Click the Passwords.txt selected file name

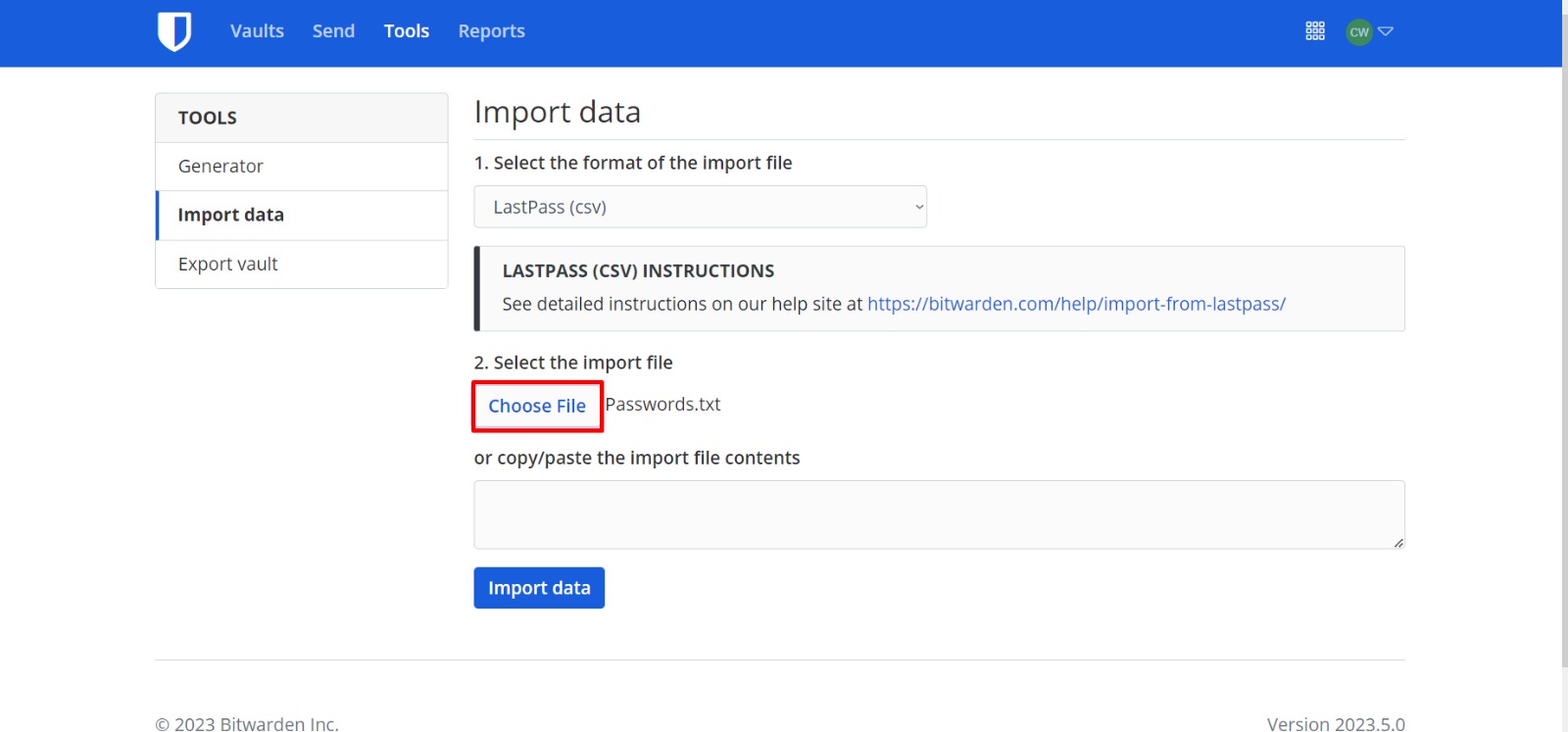(x=663, y=405)
